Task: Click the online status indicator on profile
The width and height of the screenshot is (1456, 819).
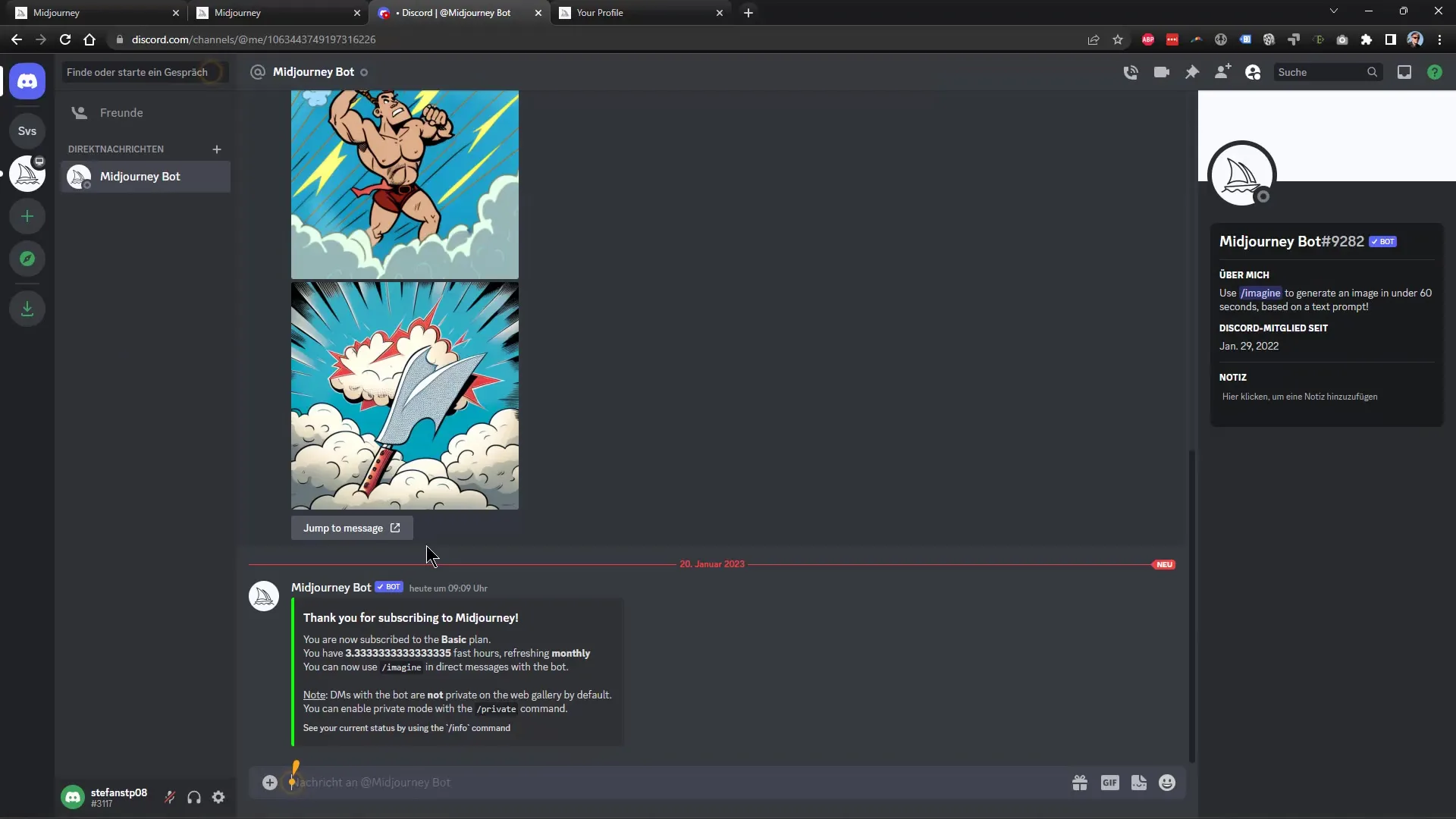Action: point(1261,196)
